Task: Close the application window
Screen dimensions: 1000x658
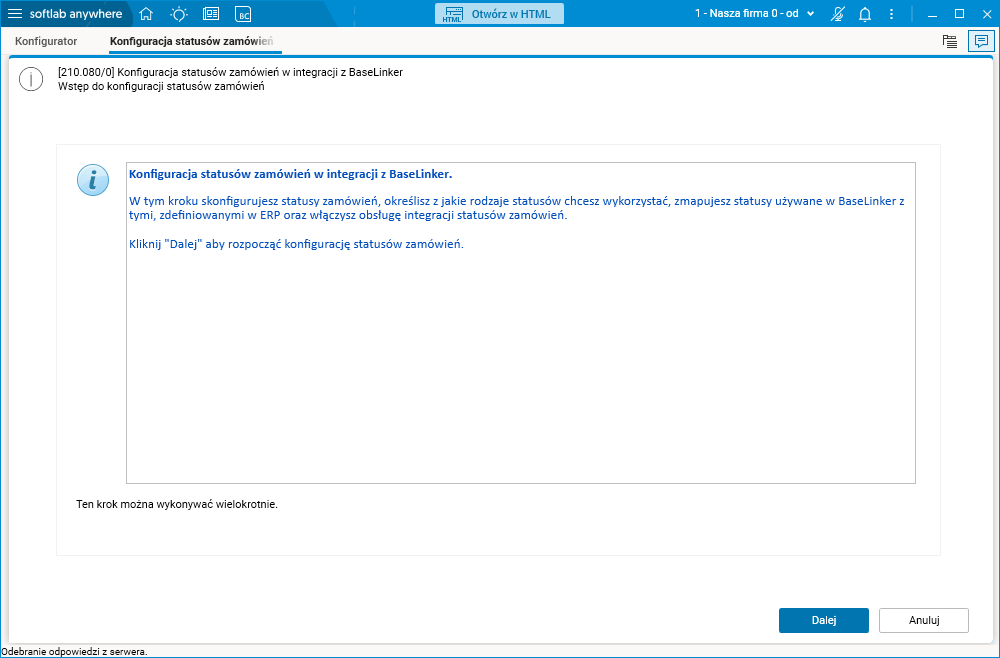Action: (x=987, y=13)
